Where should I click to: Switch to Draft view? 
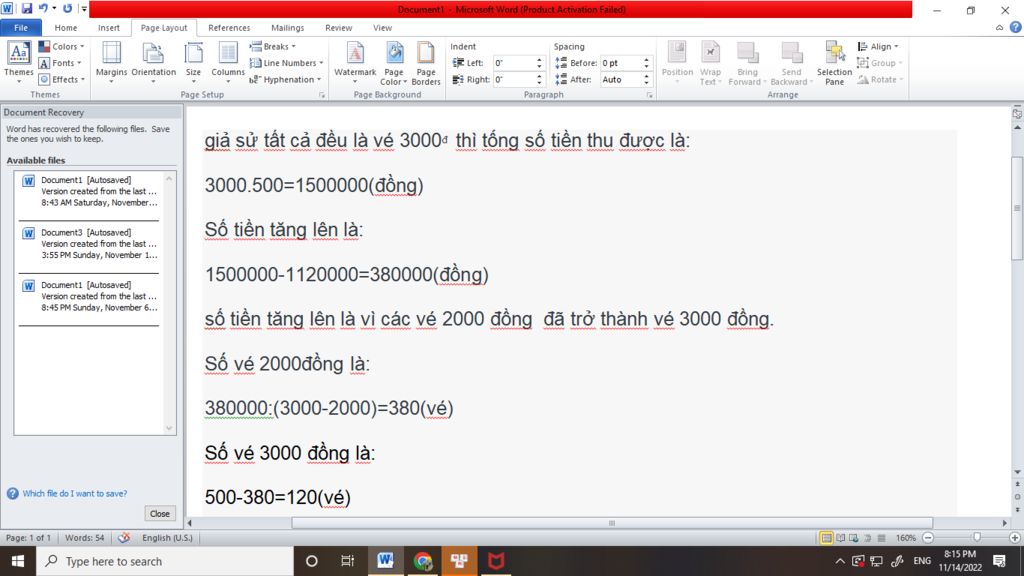881,538
